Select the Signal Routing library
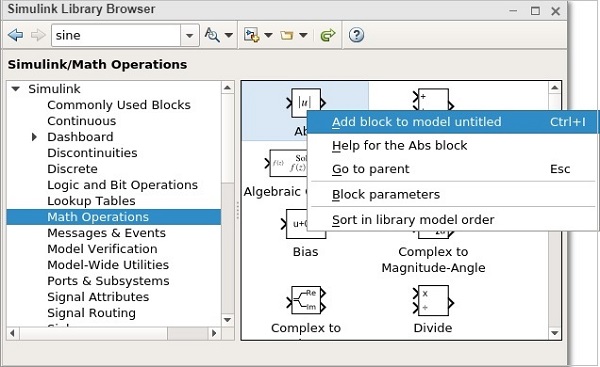This screenshot has width=600, height=367. tap(91, 313)
